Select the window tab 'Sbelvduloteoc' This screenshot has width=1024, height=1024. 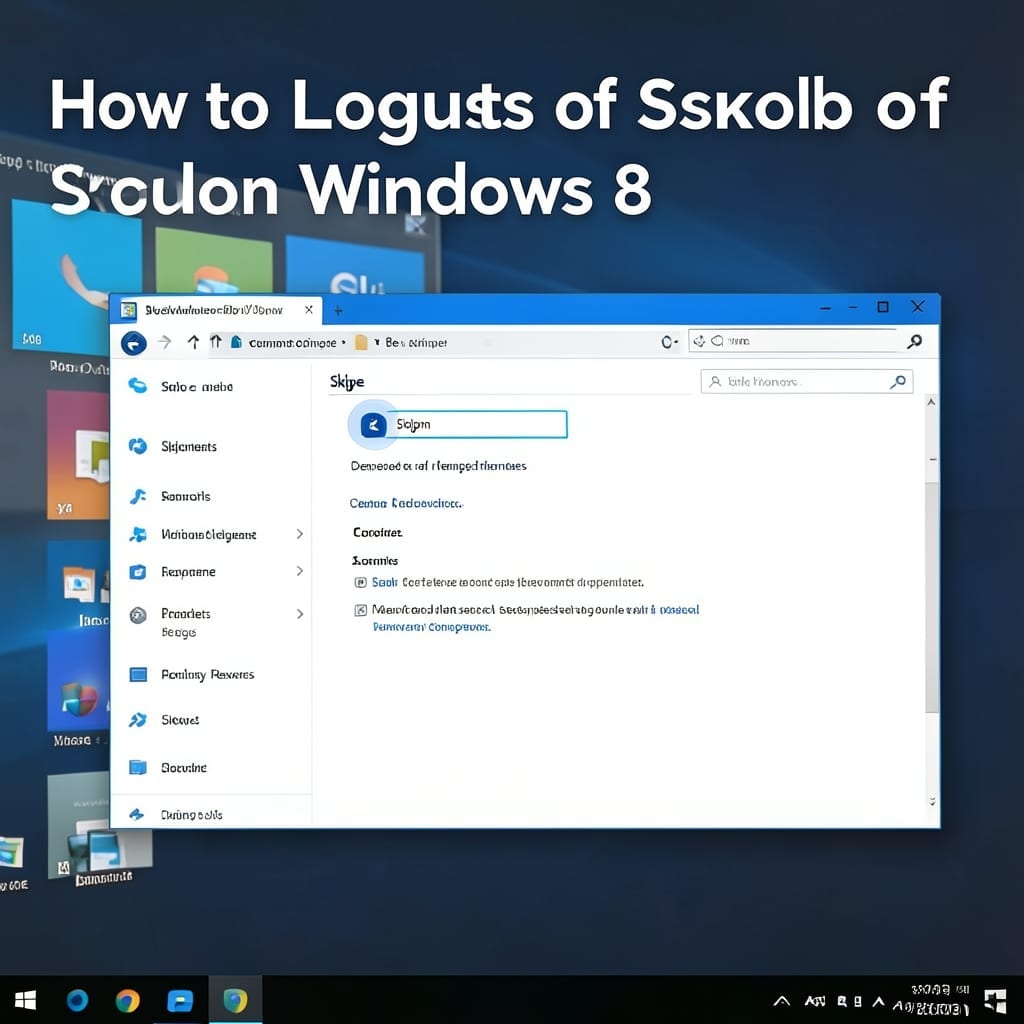point(214,310)
